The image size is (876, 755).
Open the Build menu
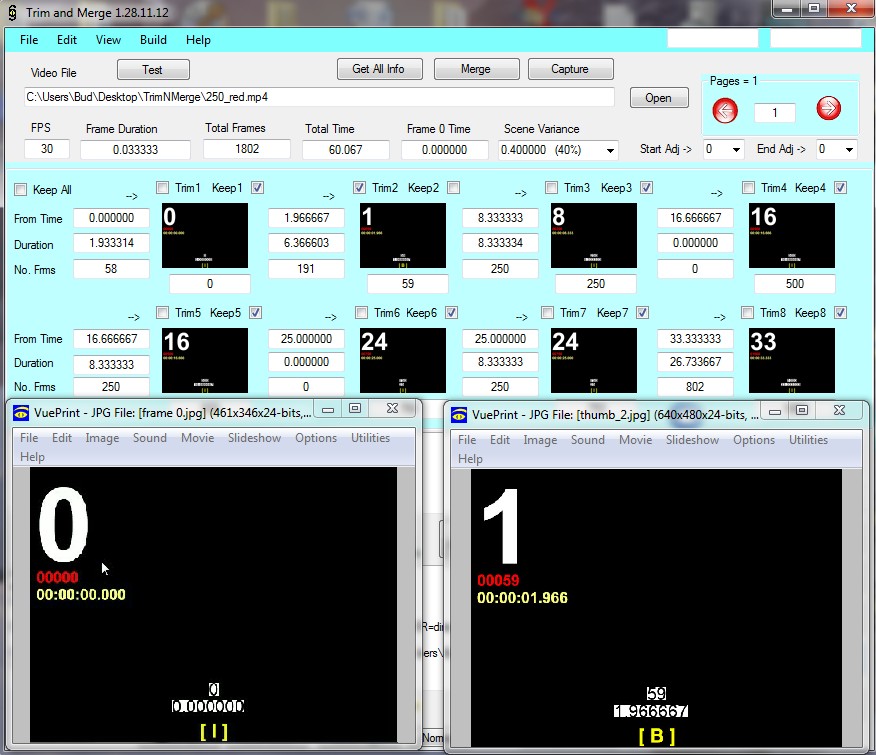153,40
